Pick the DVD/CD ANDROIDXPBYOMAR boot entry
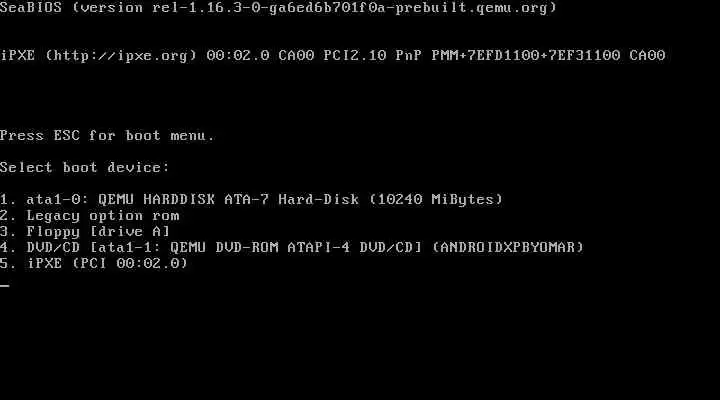The width and height of the screenshot is (720, 400). pos(292,247)
